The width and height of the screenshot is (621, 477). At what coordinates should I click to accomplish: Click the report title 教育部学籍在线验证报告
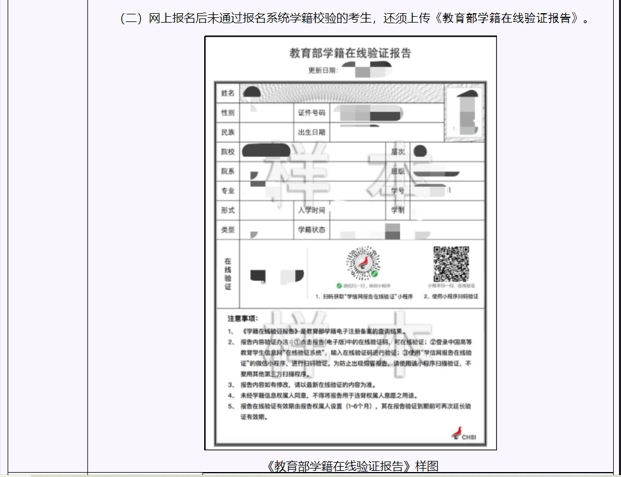[x=351, y=53]
